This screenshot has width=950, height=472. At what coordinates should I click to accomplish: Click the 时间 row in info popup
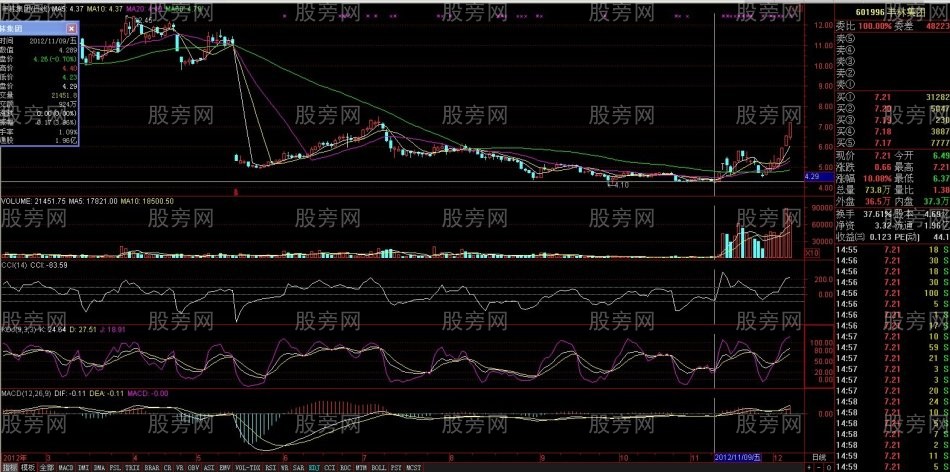(39, 40)
